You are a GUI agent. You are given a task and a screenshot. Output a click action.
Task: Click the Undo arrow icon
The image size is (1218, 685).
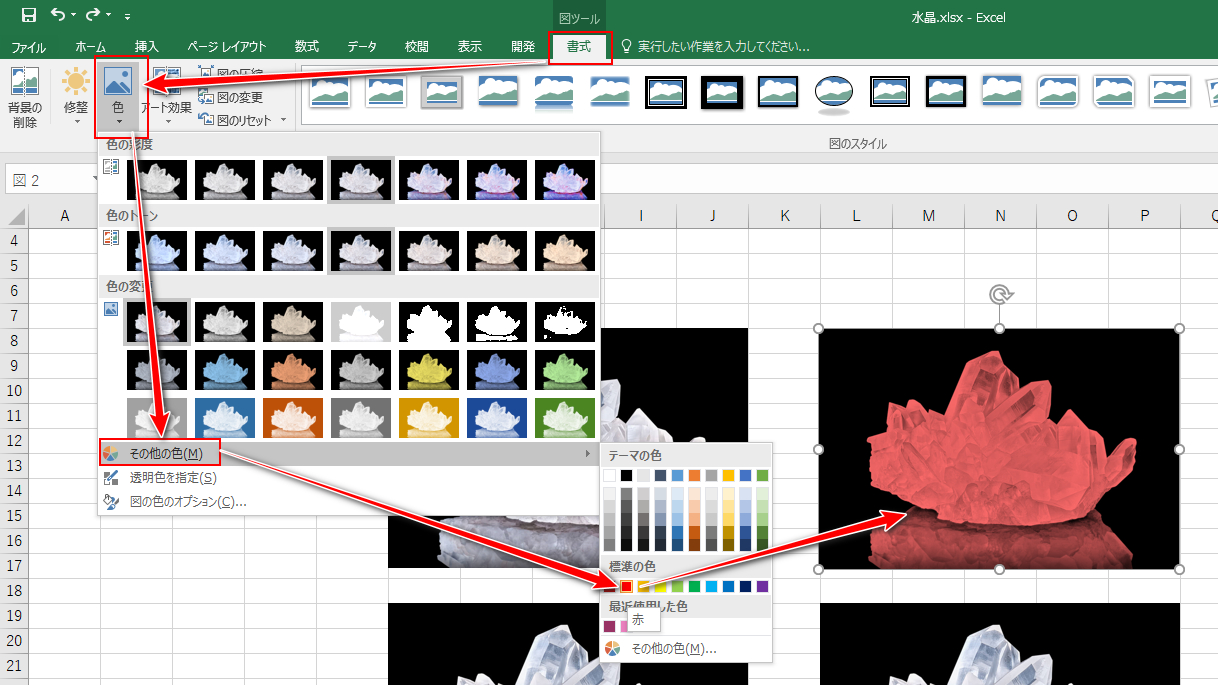[59, 15]
